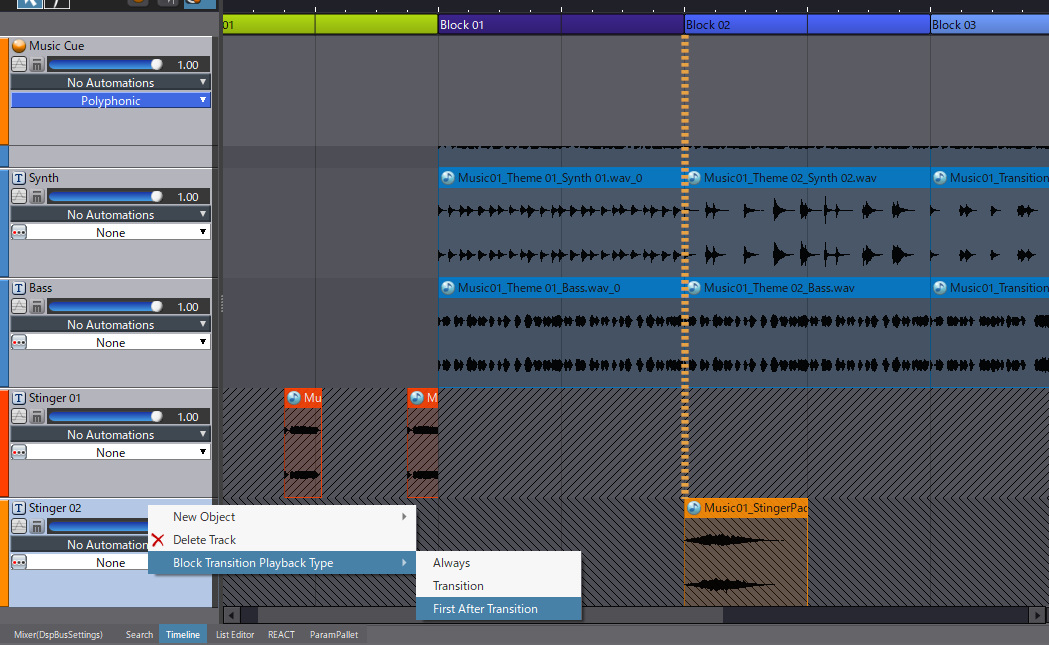Adjust the Synth track volume slider
This screenshot has width=1049, height=645.
click(x=106, y=197)
